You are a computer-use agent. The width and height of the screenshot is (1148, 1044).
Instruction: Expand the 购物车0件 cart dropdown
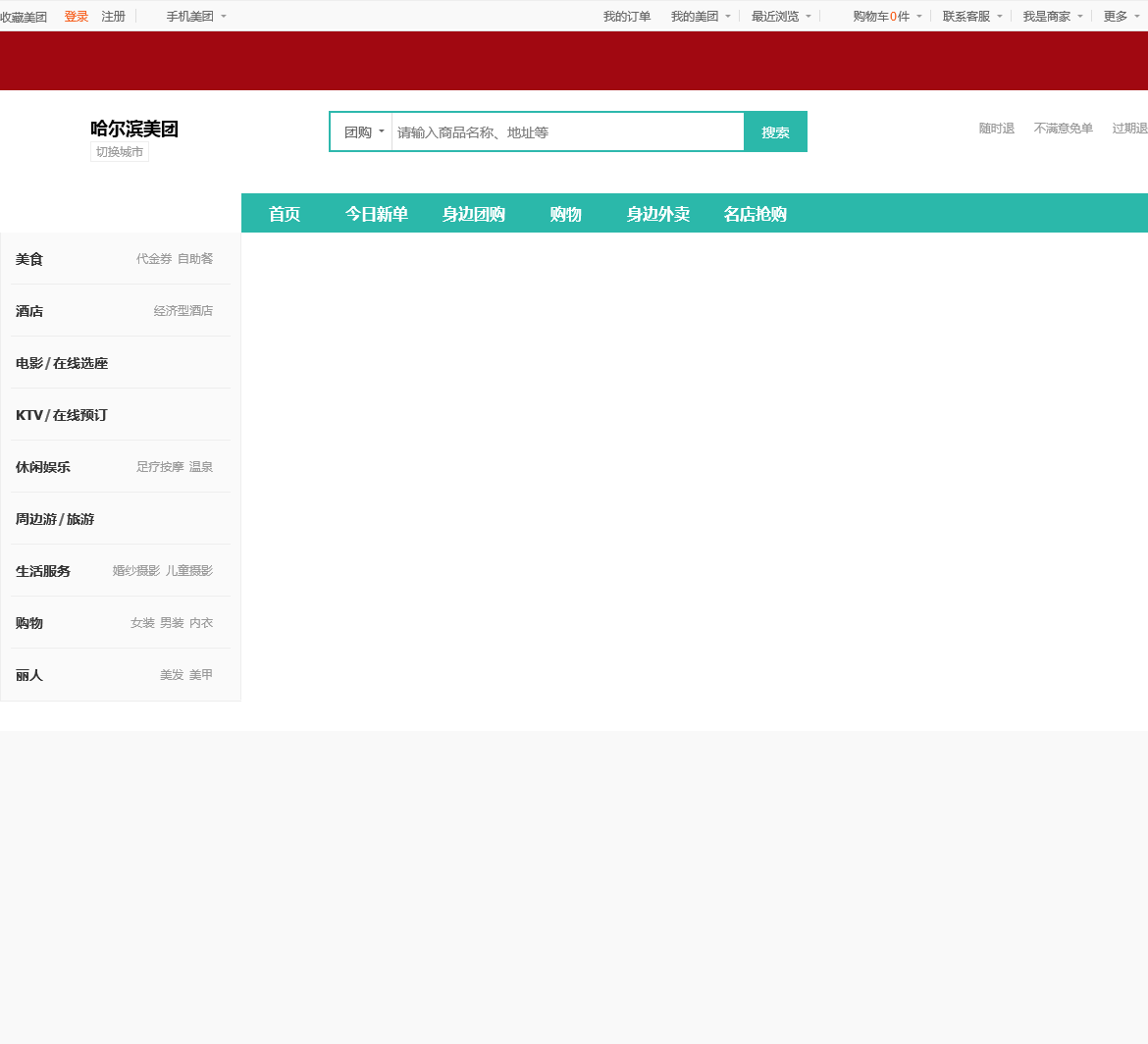(x=887, y=16)
